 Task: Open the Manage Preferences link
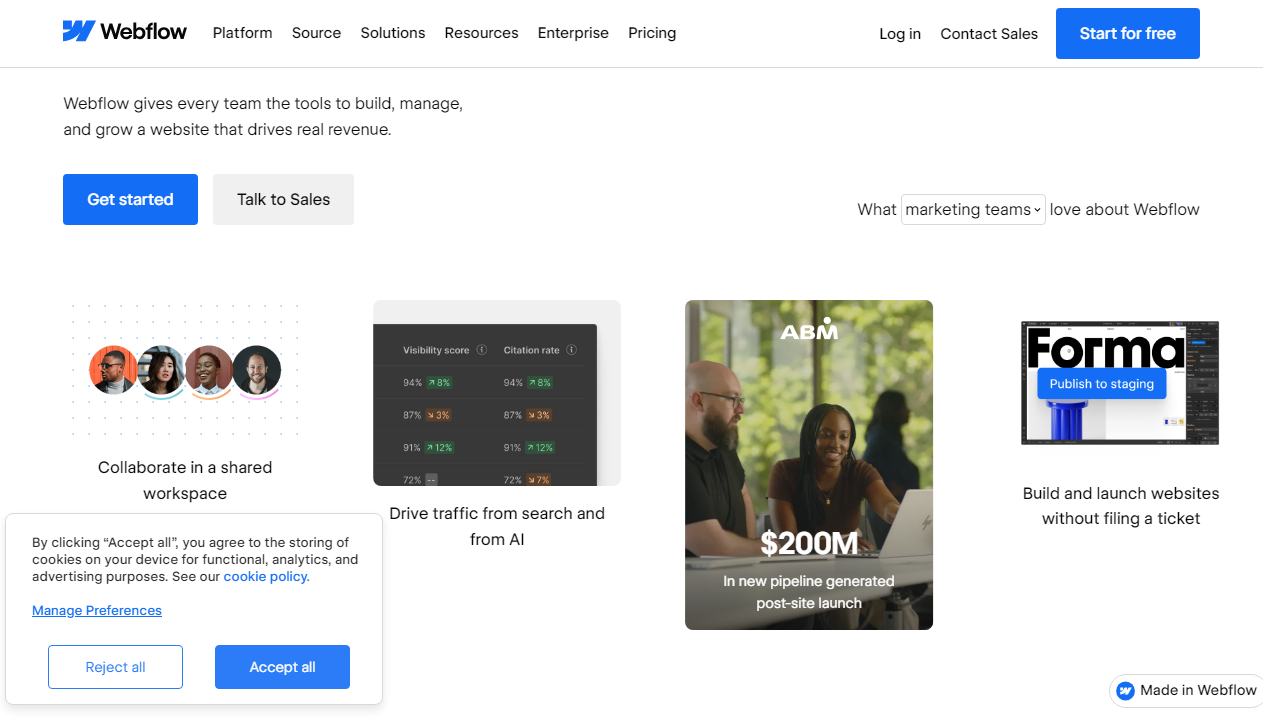pyautogui.click(x=97, y=610)
